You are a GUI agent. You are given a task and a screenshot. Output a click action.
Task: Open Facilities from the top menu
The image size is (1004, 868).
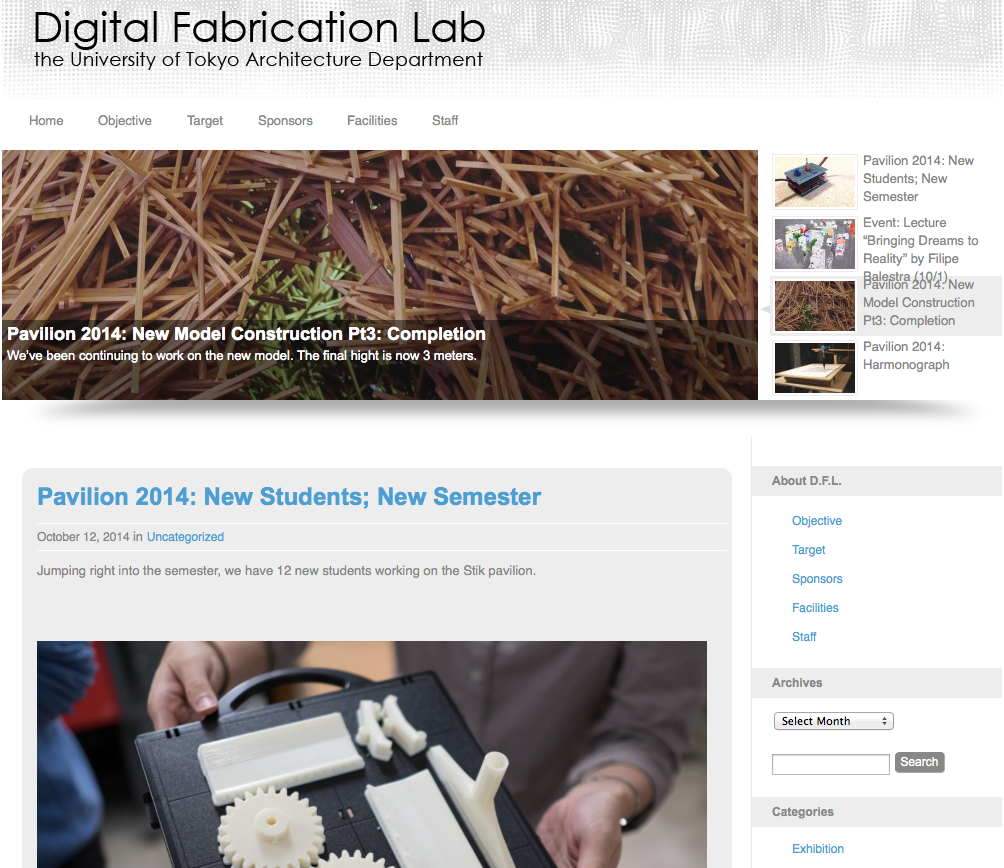(x=372, y=120)
